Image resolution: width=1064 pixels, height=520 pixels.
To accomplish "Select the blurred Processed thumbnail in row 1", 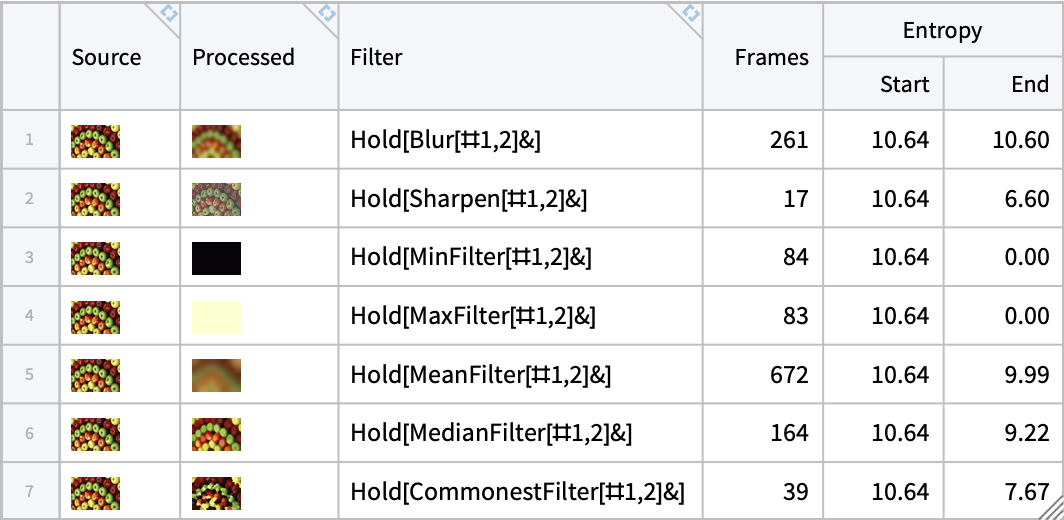I will click(216, 141).
